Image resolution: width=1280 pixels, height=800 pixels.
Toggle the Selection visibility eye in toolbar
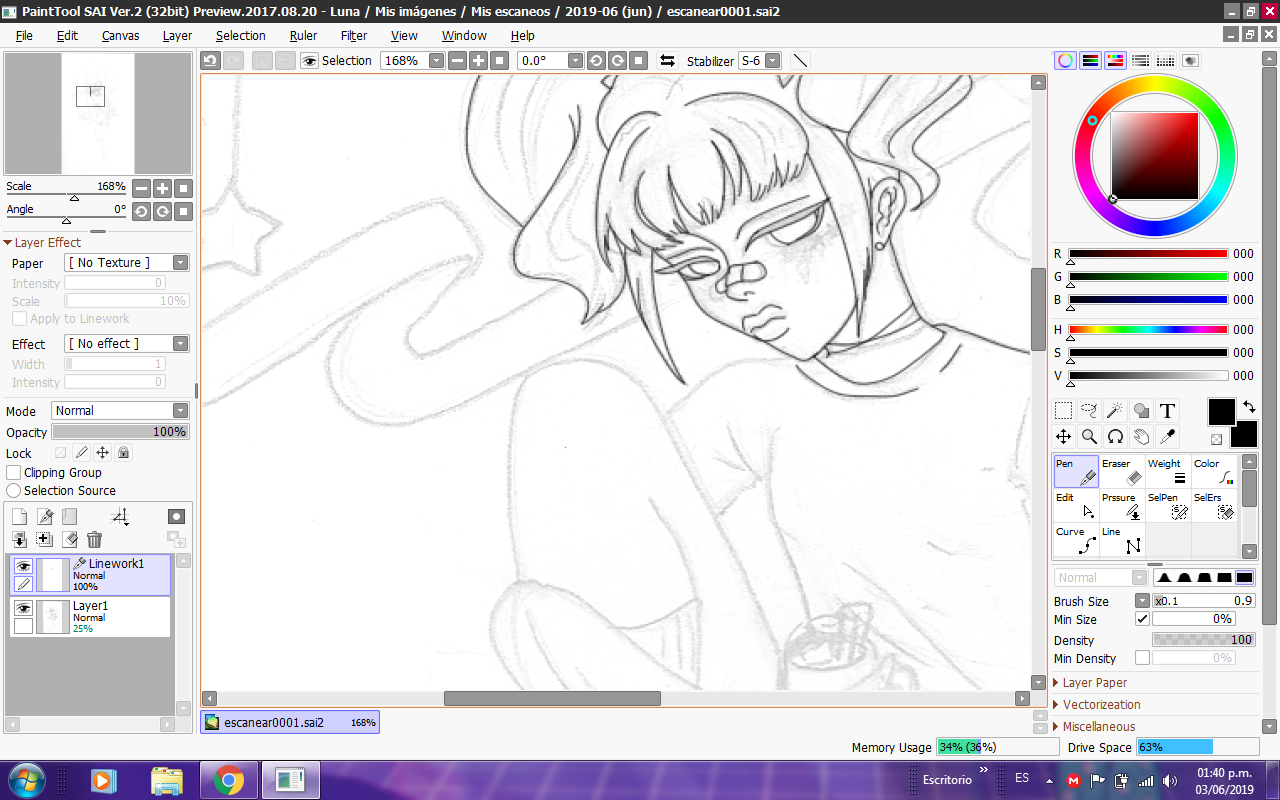pos(310,61)
